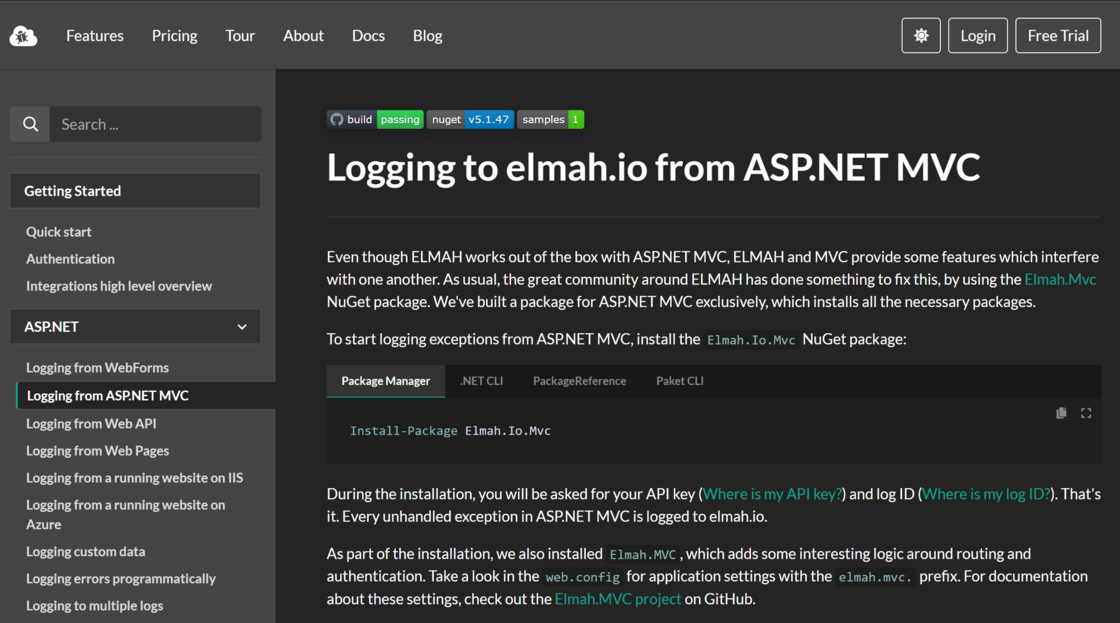Focus the Search input field
Image resolution: width=1120 pixels, height=623 pixels.
click(x=155, y=124)
